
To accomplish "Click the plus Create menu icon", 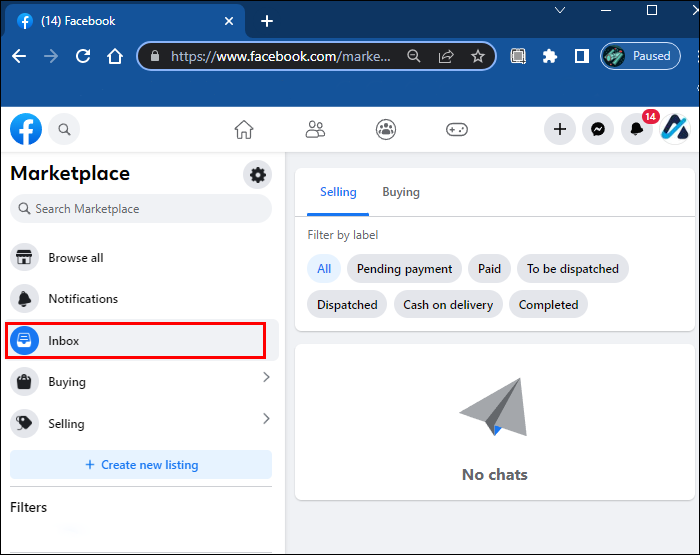I will click(560, 129).
